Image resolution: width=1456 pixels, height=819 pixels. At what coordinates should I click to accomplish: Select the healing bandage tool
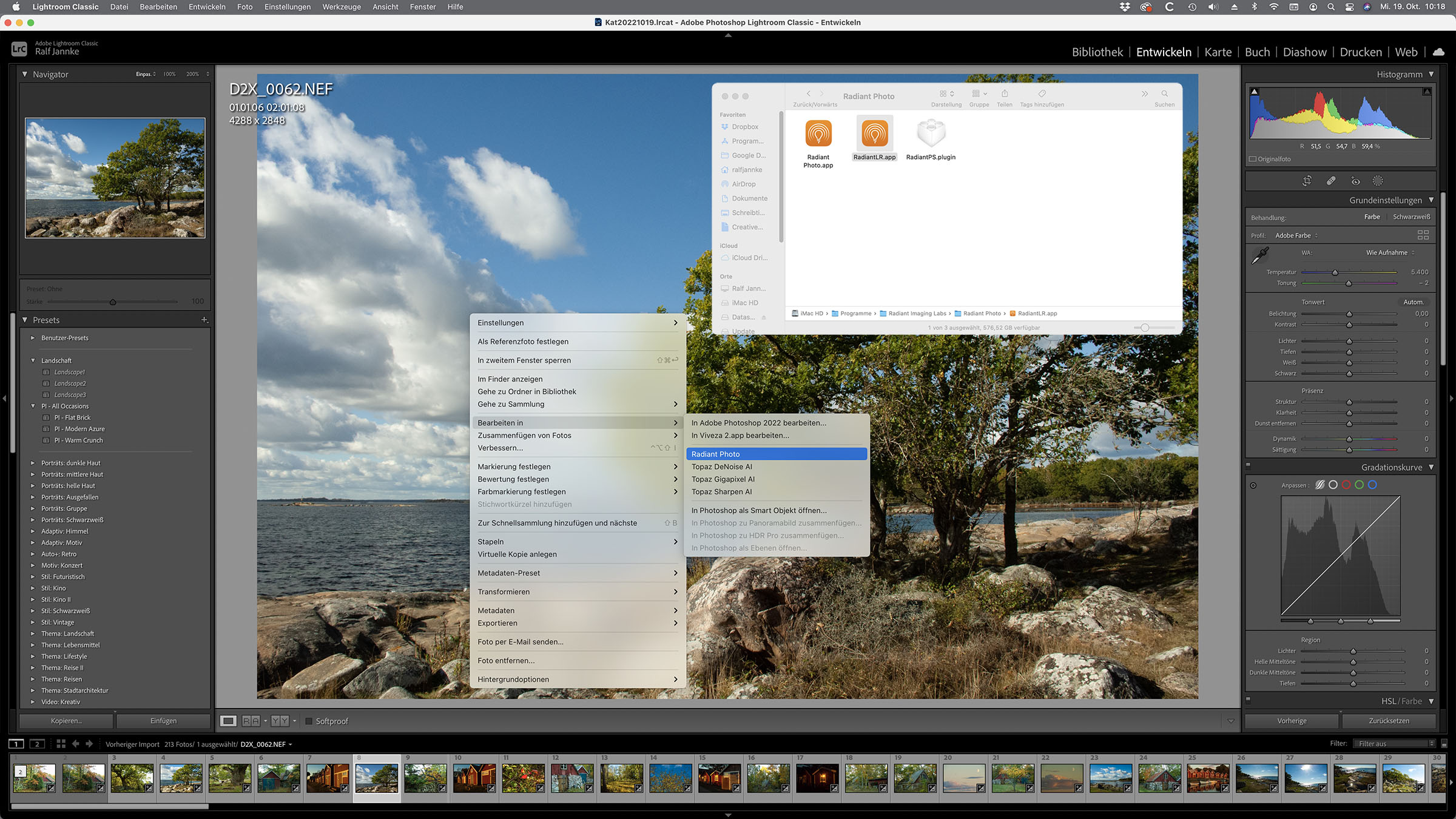tap(1331, 181)
